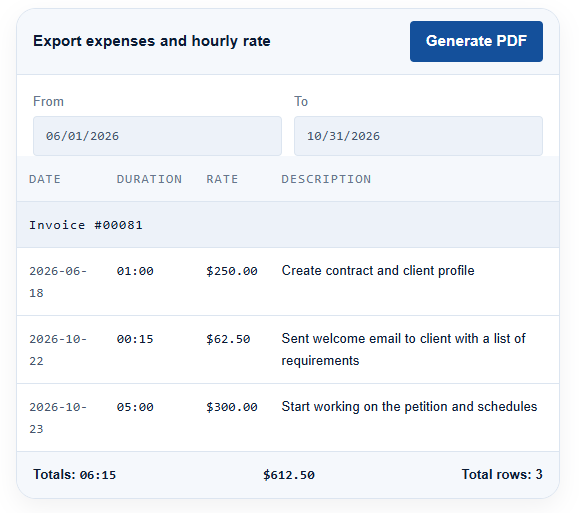Image resolution: width=579 pixels, height=514 pixels.
Task: Click 'Sent welcome email to client' description
Action: coord(403,349)
